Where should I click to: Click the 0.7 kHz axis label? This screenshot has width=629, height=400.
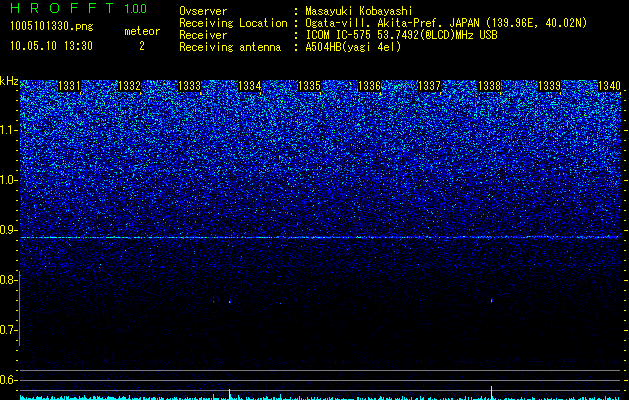click(x=9, y=330)
